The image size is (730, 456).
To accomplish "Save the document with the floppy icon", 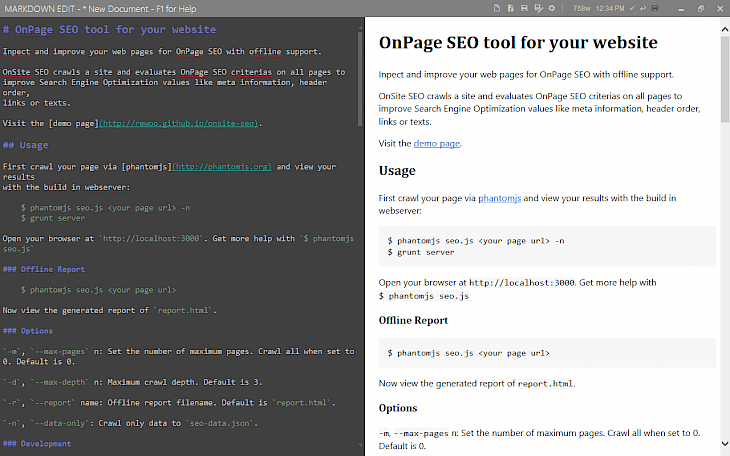I will [524, 8].
